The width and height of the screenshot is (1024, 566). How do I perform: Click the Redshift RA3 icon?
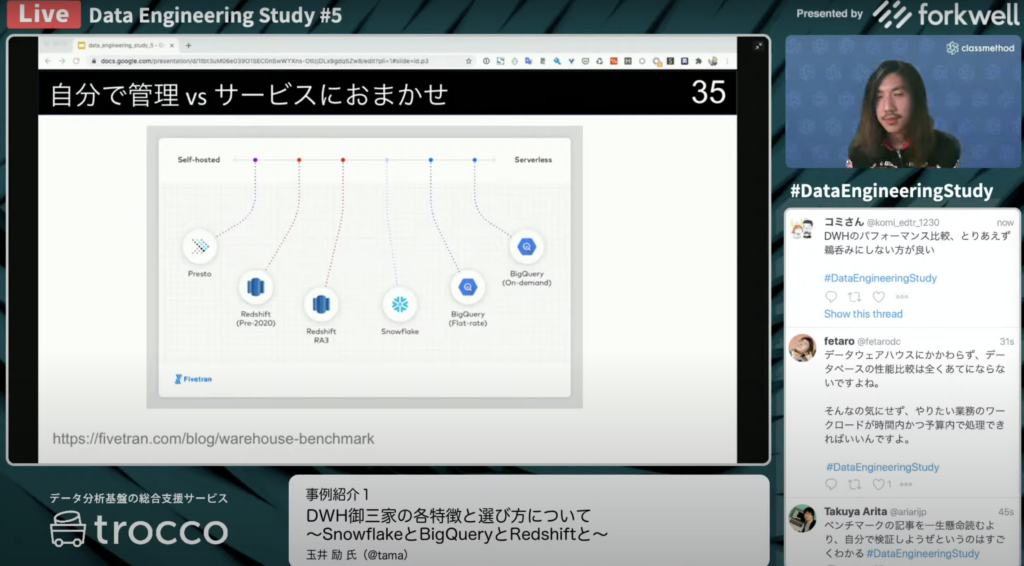(321, 304)
